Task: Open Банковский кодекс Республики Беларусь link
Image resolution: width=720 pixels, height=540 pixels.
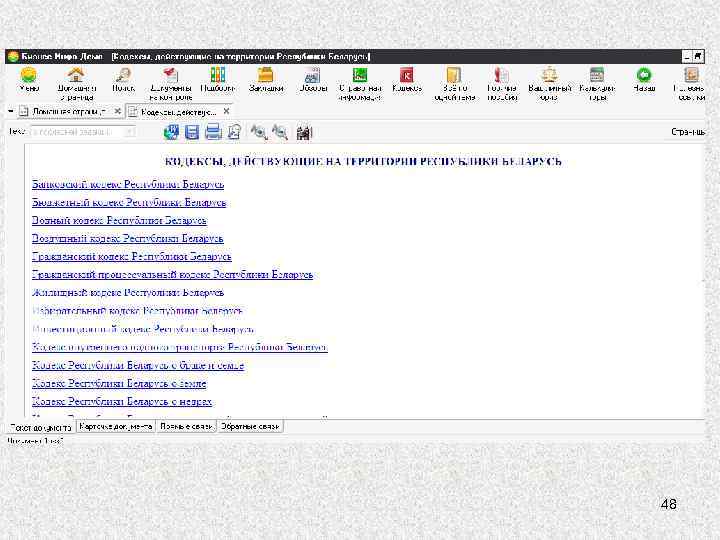Action: [x=128, y=184]
